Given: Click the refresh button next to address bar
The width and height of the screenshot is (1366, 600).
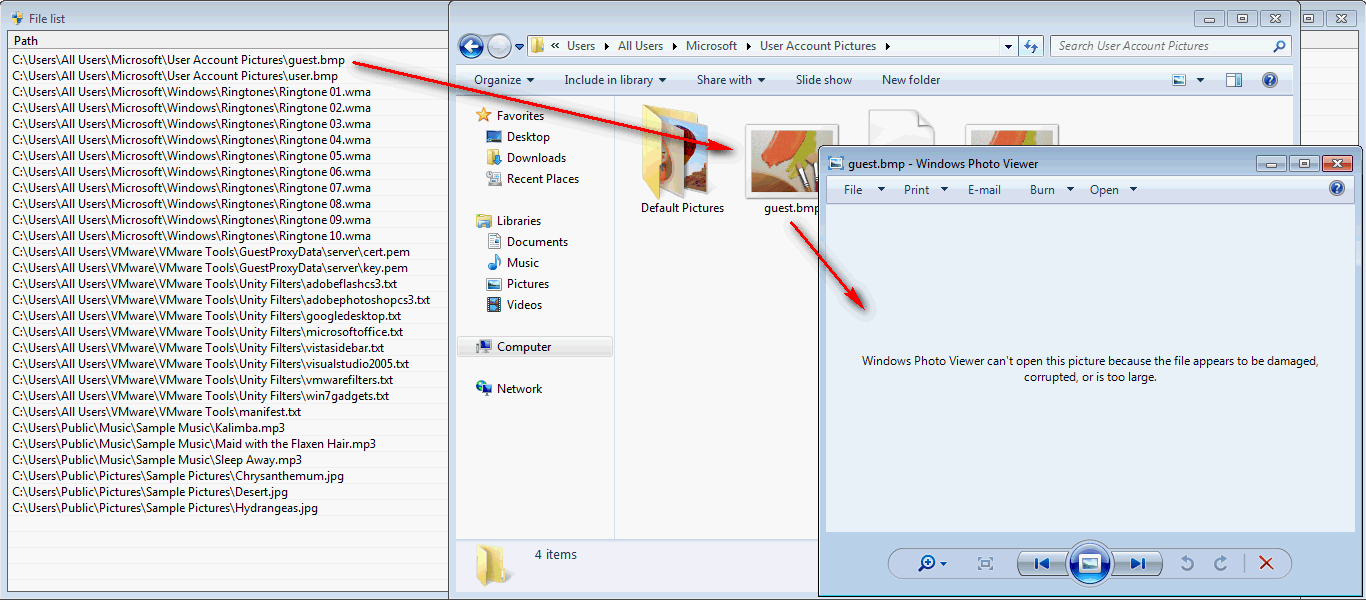Looking at the screenshot, I should click(1032, 46).
